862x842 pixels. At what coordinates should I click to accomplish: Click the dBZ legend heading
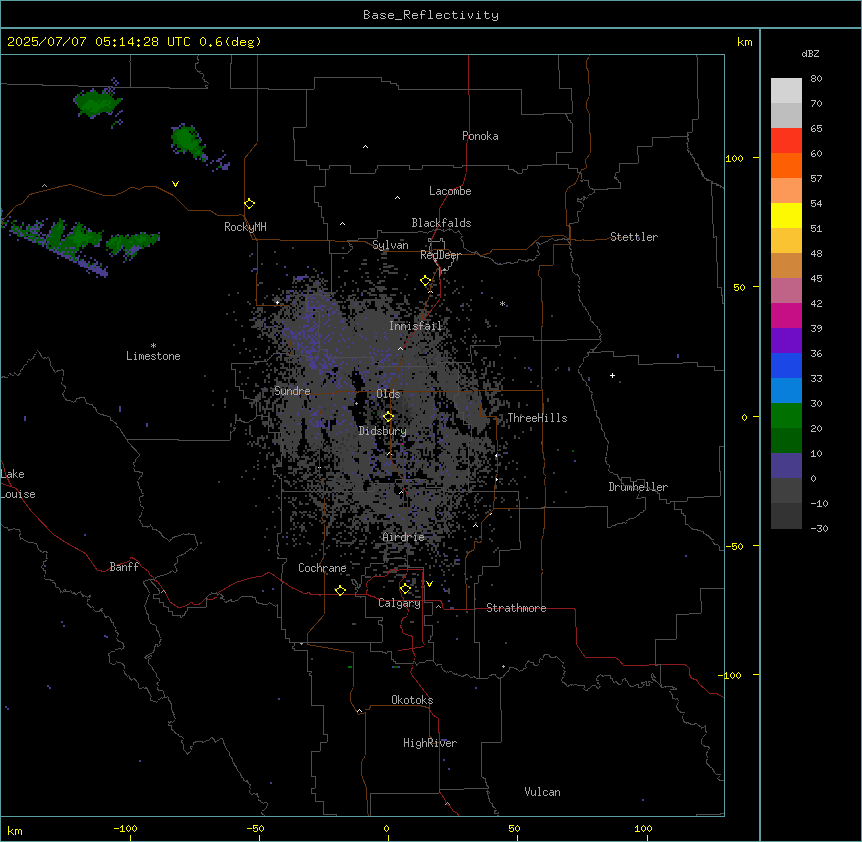click(810, 54)
